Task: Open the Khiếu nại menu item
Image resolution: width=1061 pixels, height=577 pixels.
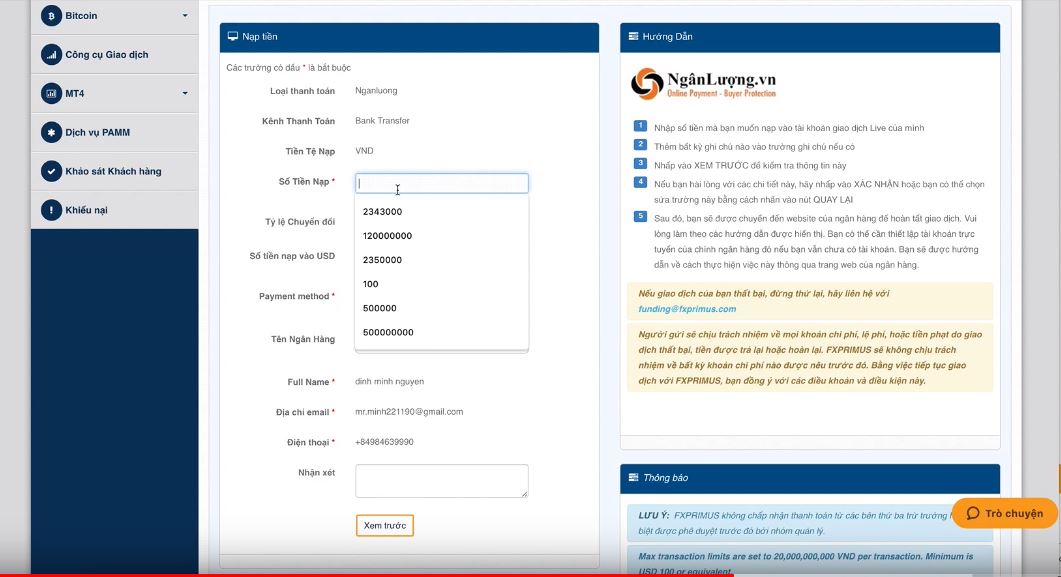Action: (114, 210)
